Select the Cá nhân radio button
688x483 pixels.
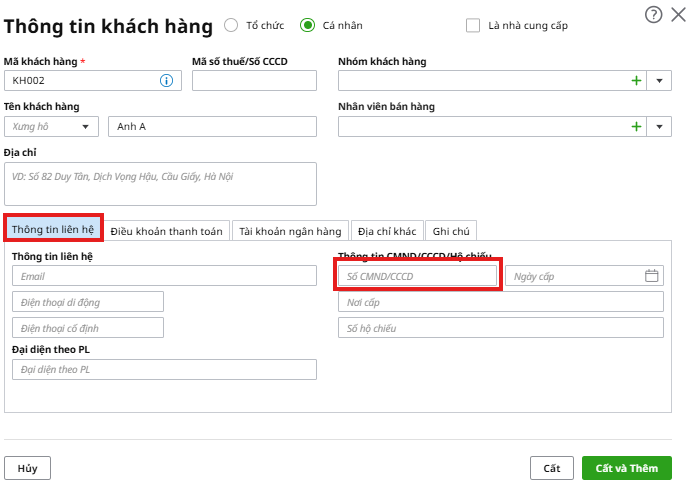[307, 25]
